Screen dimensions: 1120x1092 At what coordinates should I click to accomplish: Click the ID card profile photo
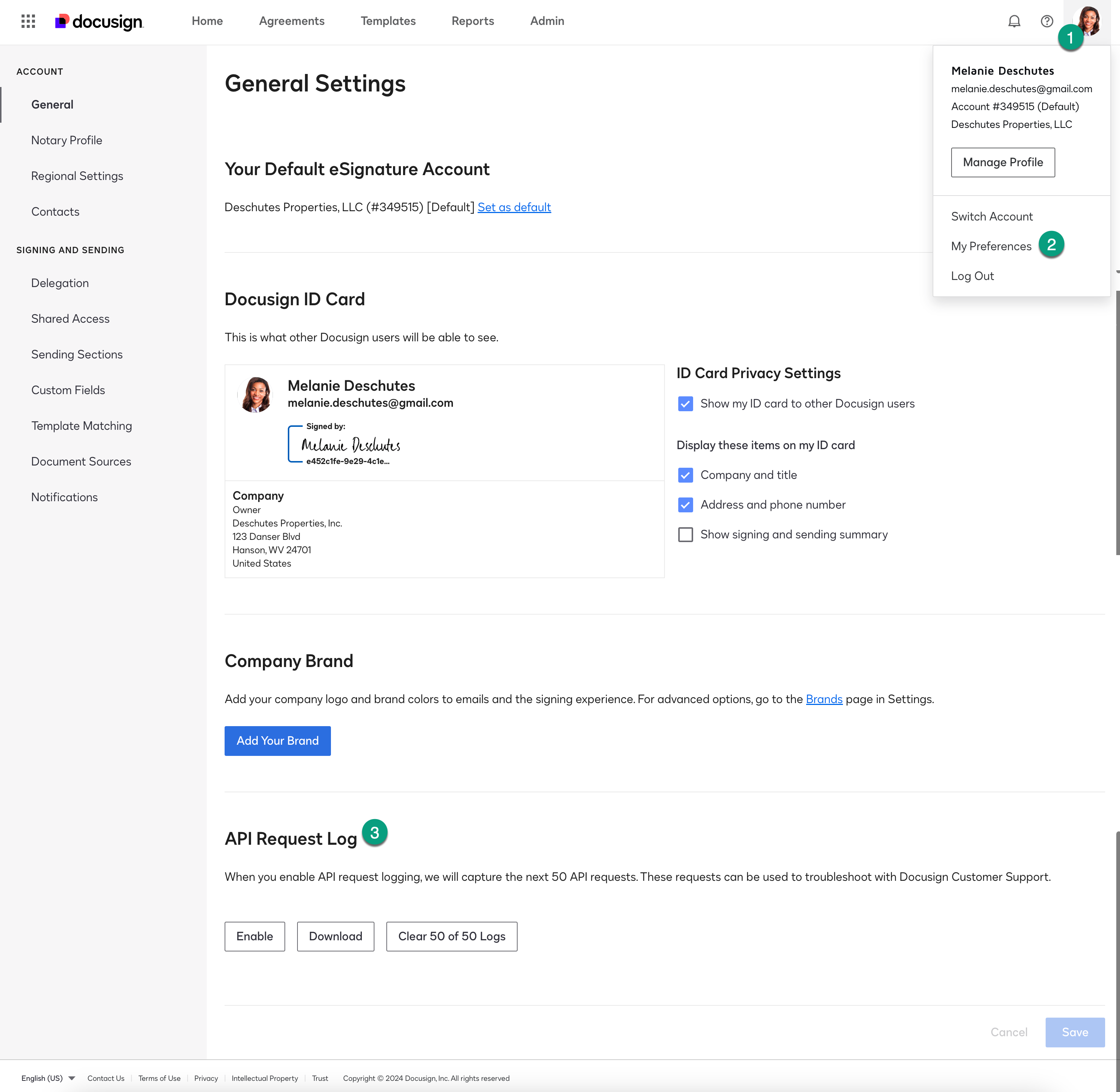point(255,394)
